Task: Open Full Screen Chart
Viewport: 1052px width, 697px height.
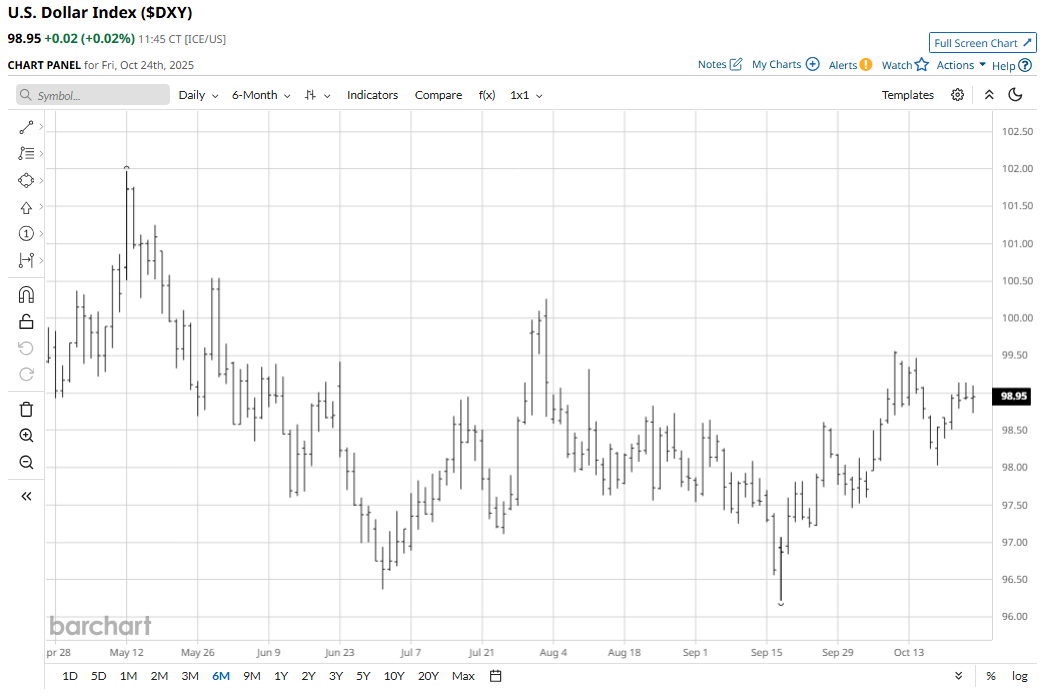Action: pyautogui.click(x=982, y=42)
